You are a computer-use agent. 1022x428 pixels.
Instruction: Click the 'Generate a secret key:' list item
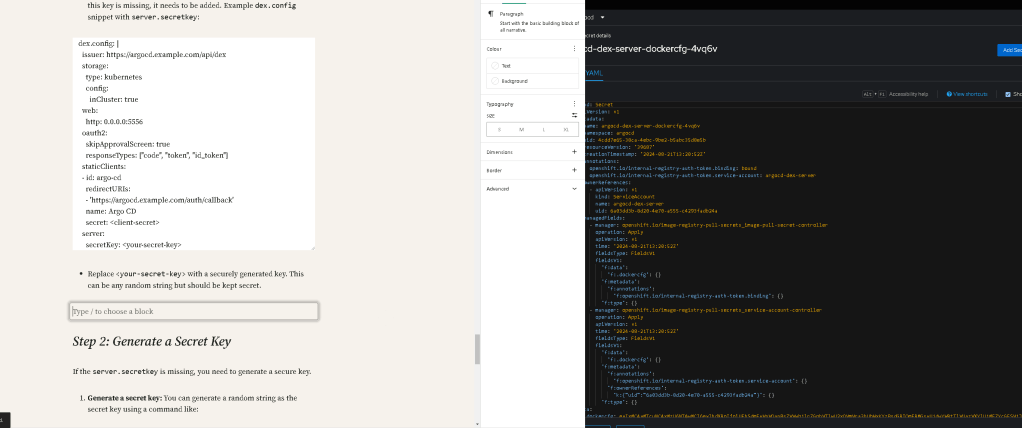[x=192, y=403]
